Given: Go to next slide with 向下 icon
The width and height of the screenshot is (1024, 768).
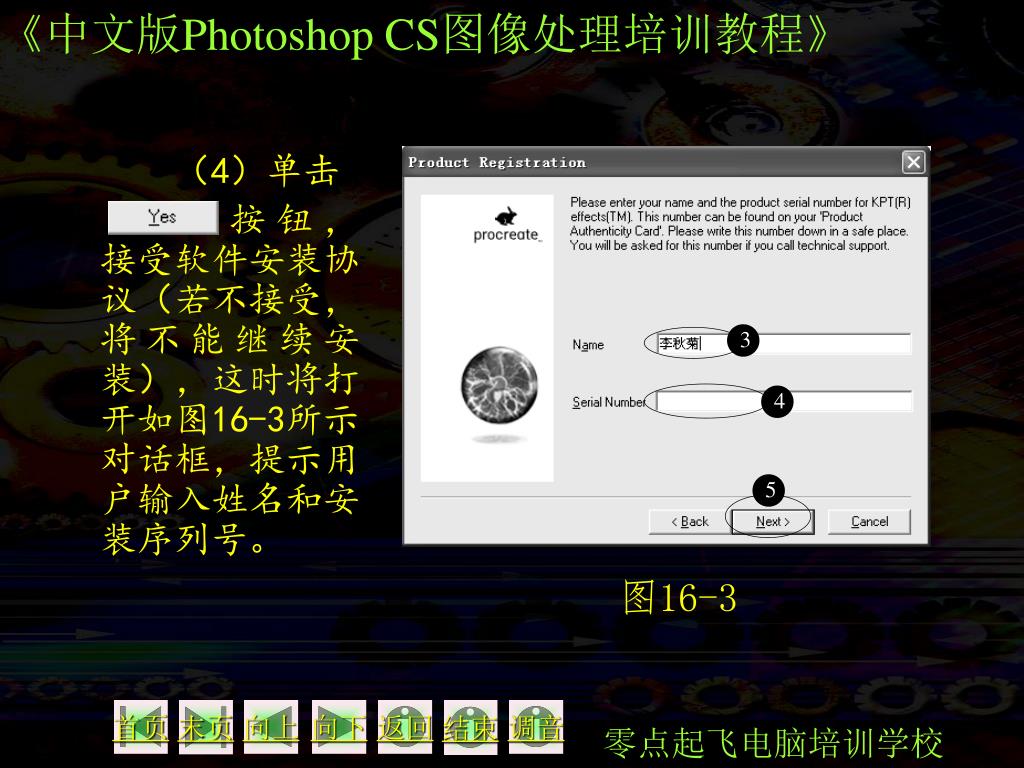Looking at the screenshot, I should 339,727.
